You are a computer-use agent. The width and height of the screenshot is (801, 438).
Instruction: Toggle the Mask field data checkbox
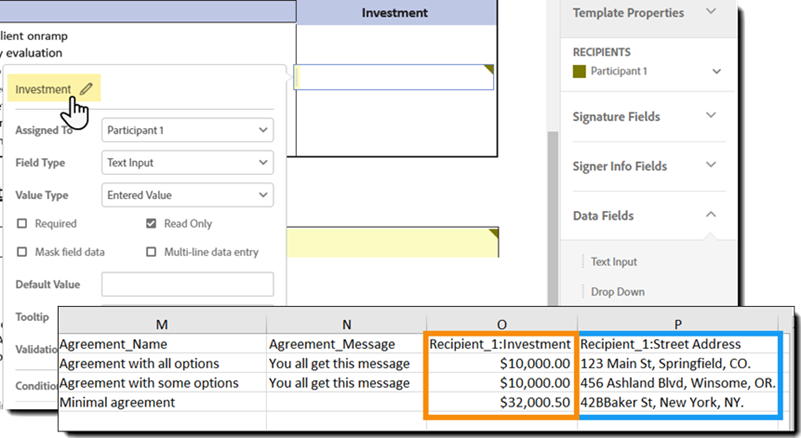click(22, 252)
